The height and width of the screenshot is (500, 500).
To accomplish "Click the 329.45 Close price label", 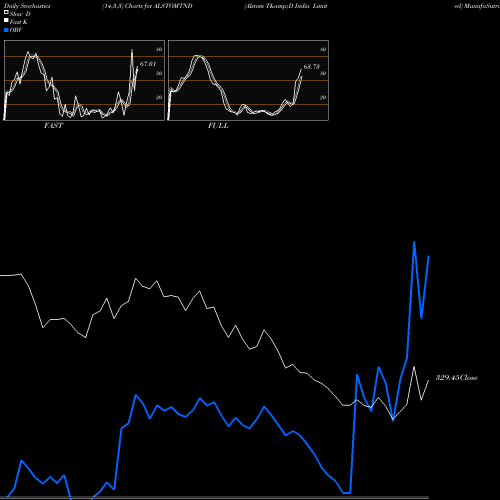I will (x=457, y=378).
